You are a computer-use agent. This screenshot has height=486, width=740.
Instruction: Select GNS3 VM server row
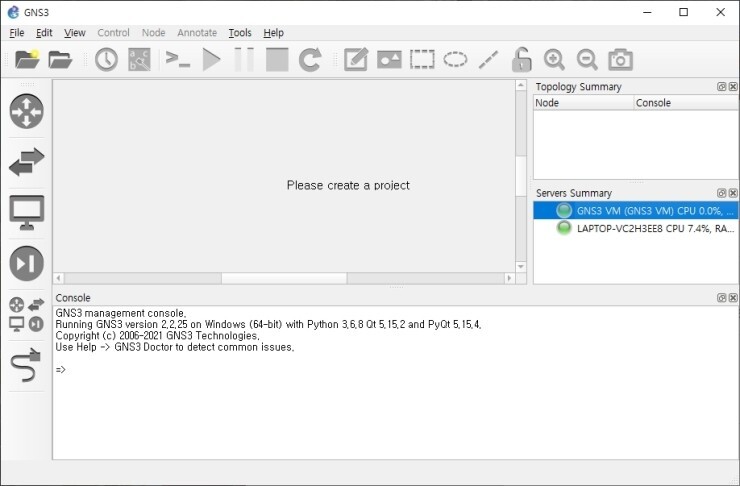click(x=635, y=210)
